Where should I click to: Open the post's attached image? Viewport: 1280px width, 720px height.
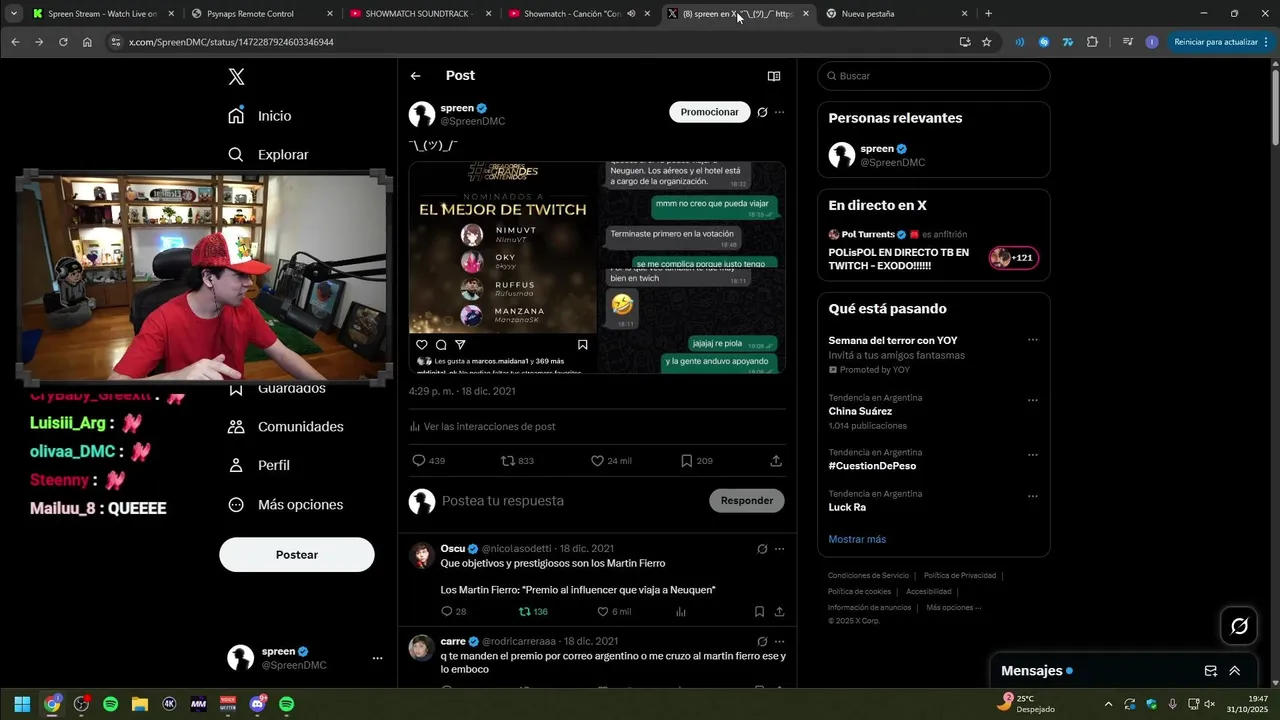[597, 267]
